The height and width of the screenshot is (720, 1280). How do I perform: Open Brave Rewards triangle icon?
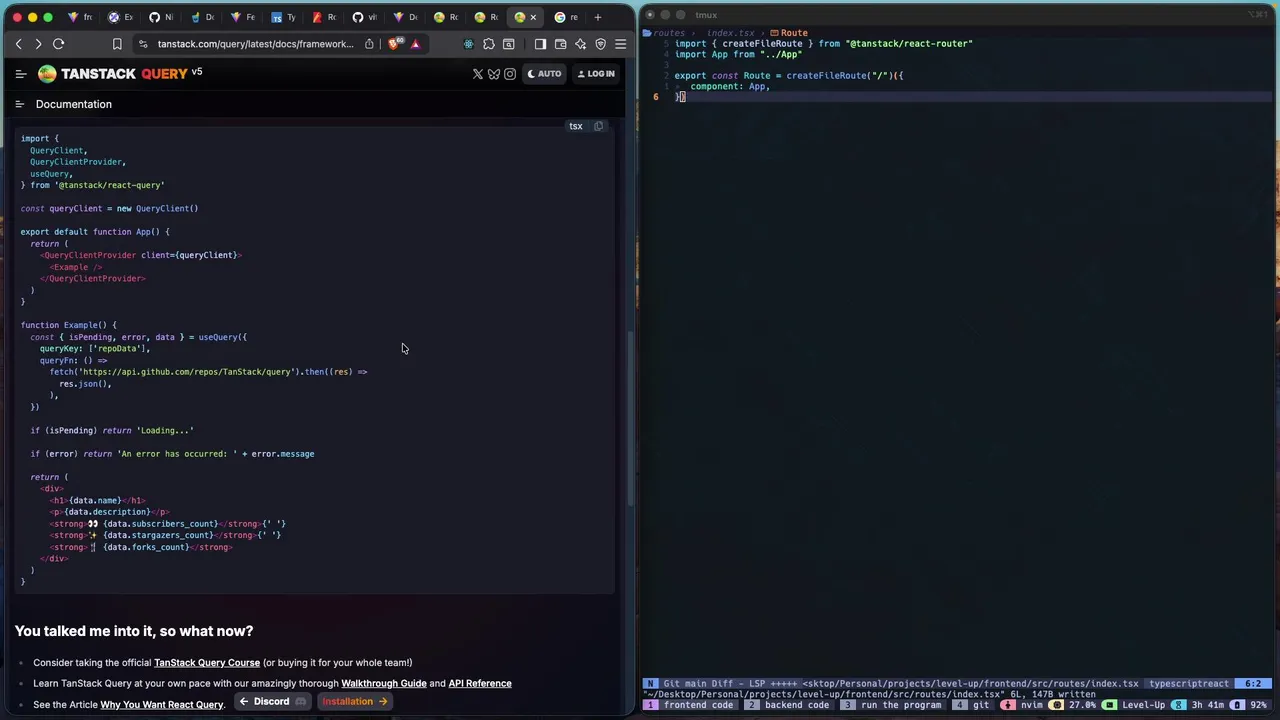415,44
